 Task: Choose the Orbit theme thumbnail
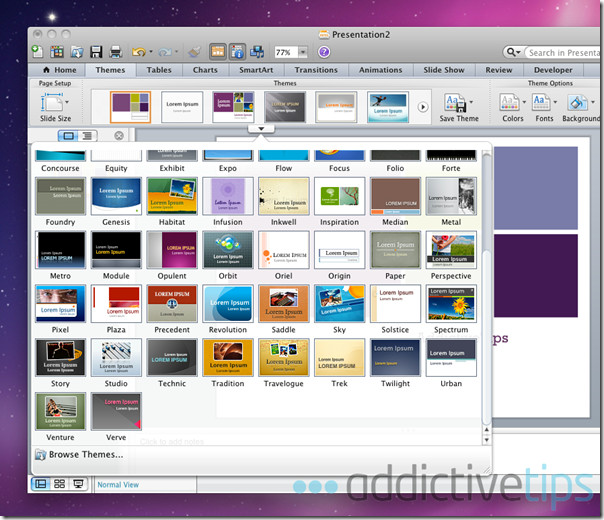tap(228, 250)
